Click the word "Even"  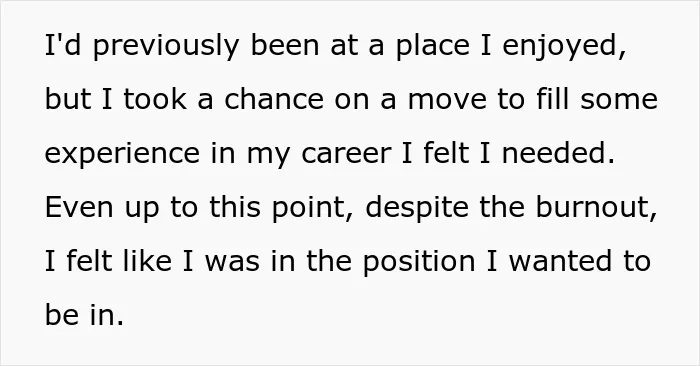pos(79,208)
